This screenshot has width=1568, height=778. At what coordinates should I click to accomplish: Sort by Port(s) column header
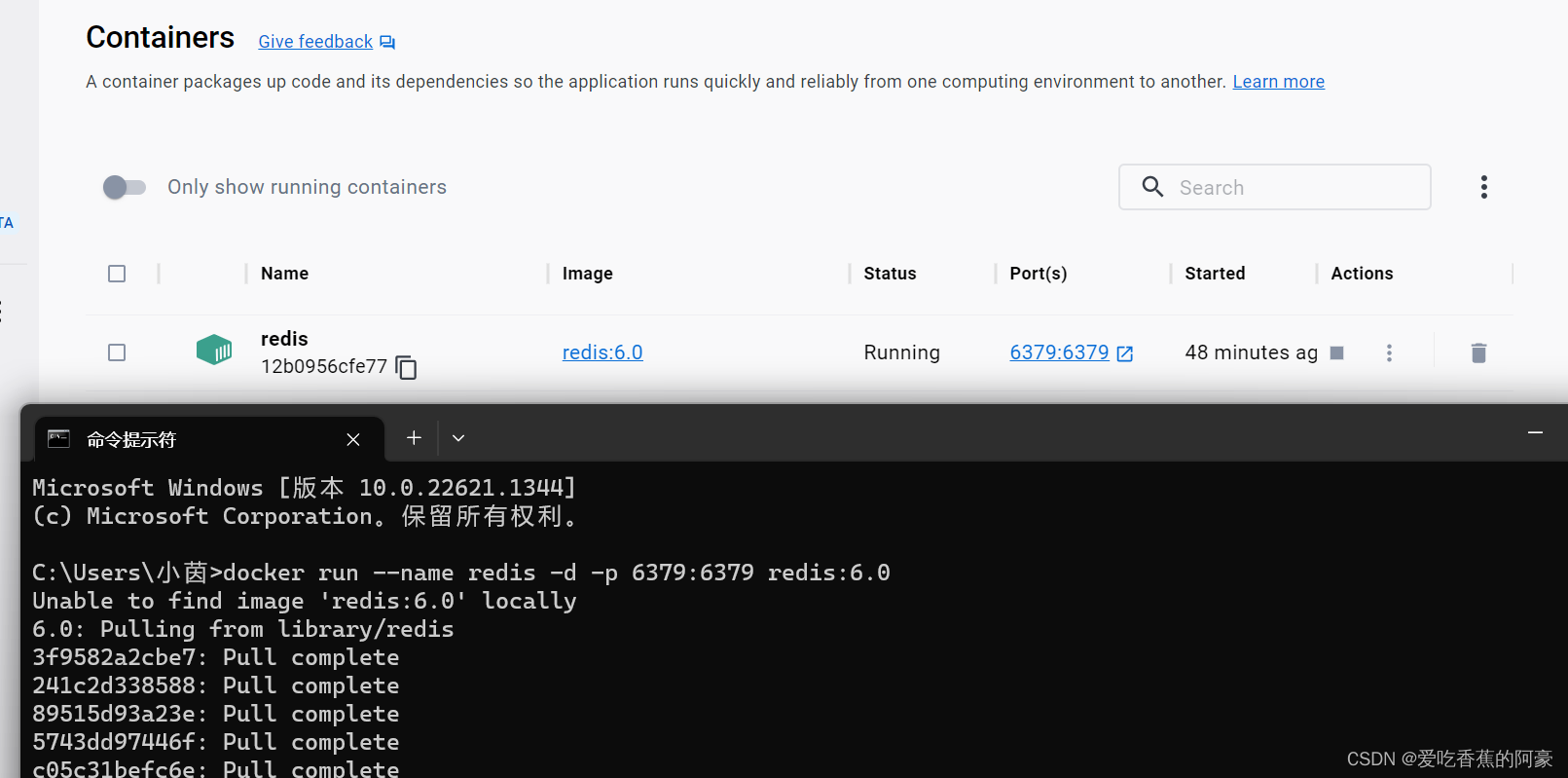1039,274
